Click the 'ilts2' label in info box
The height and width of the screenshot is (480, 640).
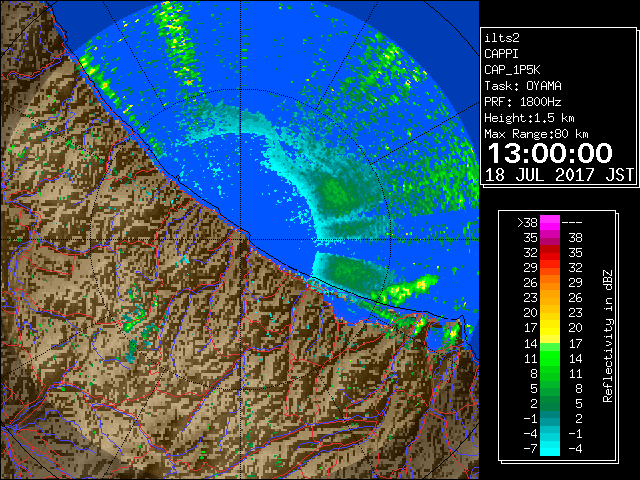(502, 38)
